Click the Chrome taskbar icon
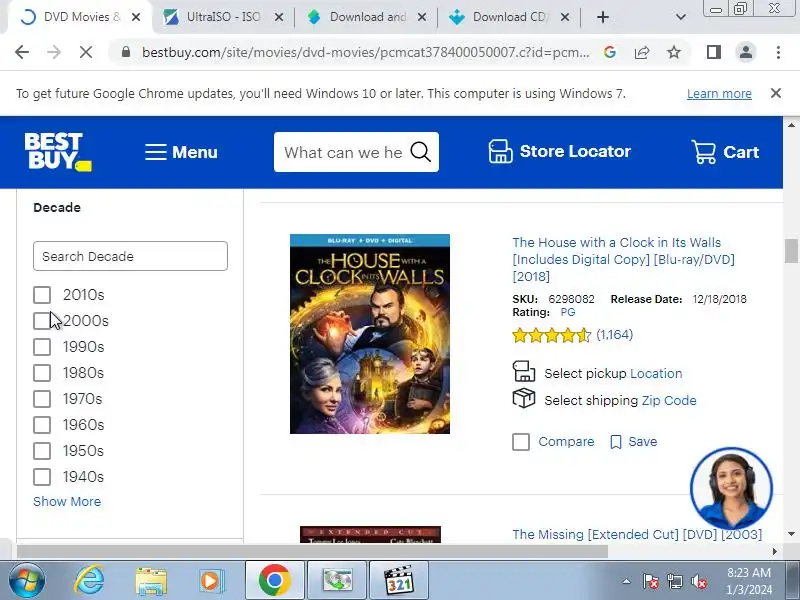Image resolution: width=800 pixels, height=600 pixels. (274, 581)
